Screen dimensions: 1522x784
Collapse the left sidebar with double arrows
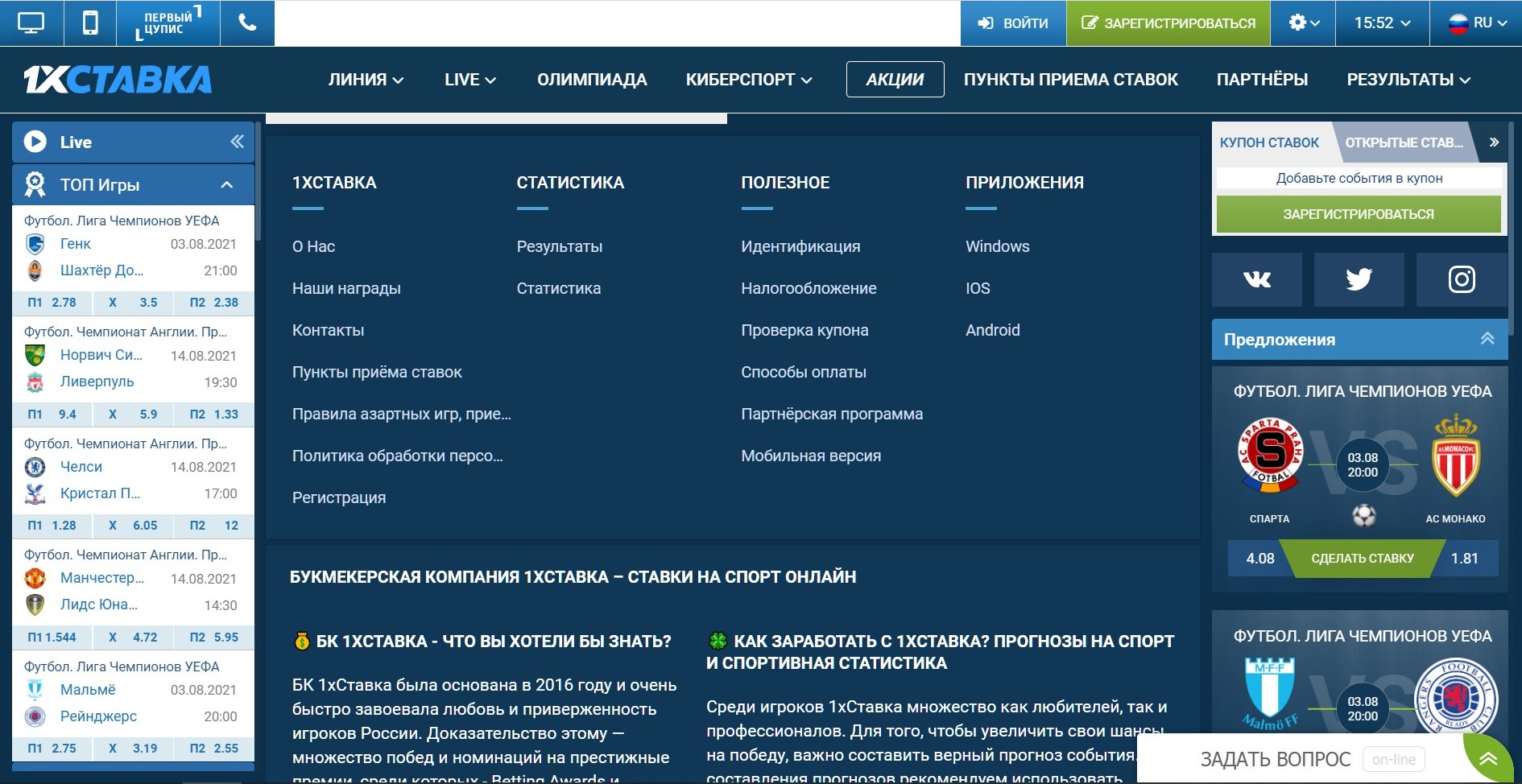click(x=237, y=142)
